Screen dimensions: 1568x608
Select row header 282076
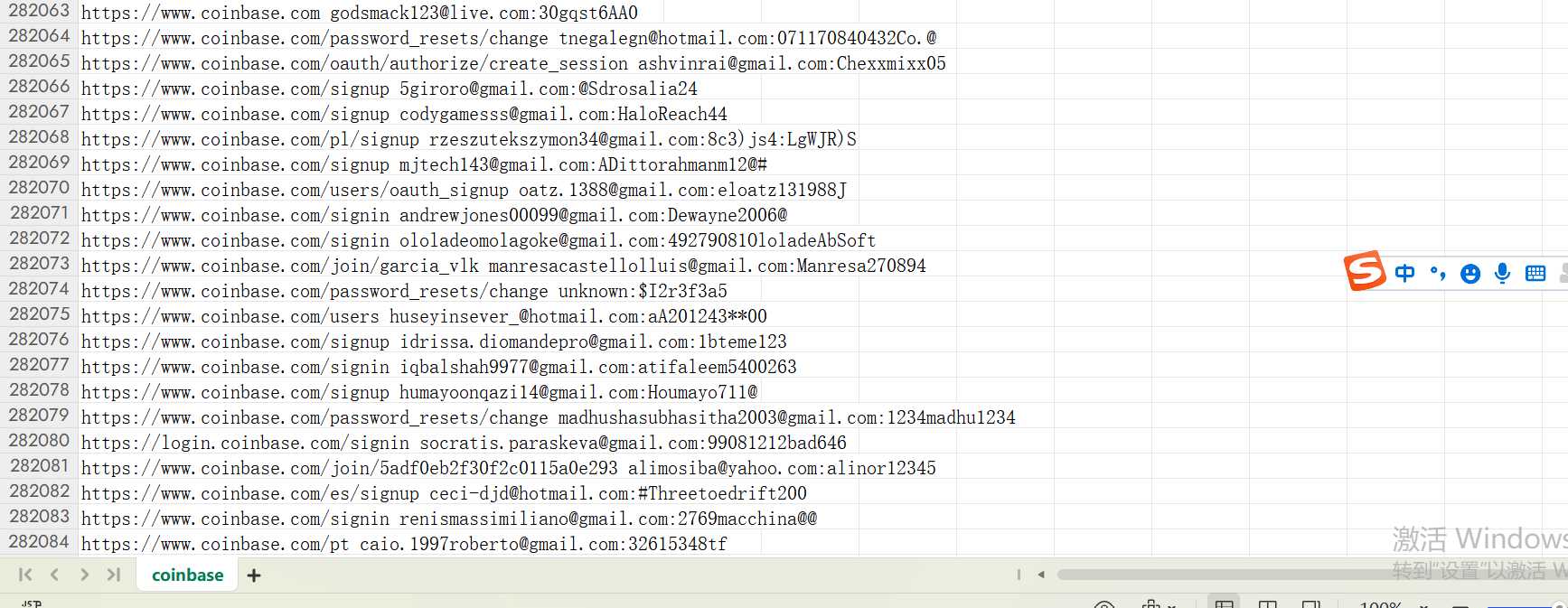pyautogui.click(x=39, y=340)
